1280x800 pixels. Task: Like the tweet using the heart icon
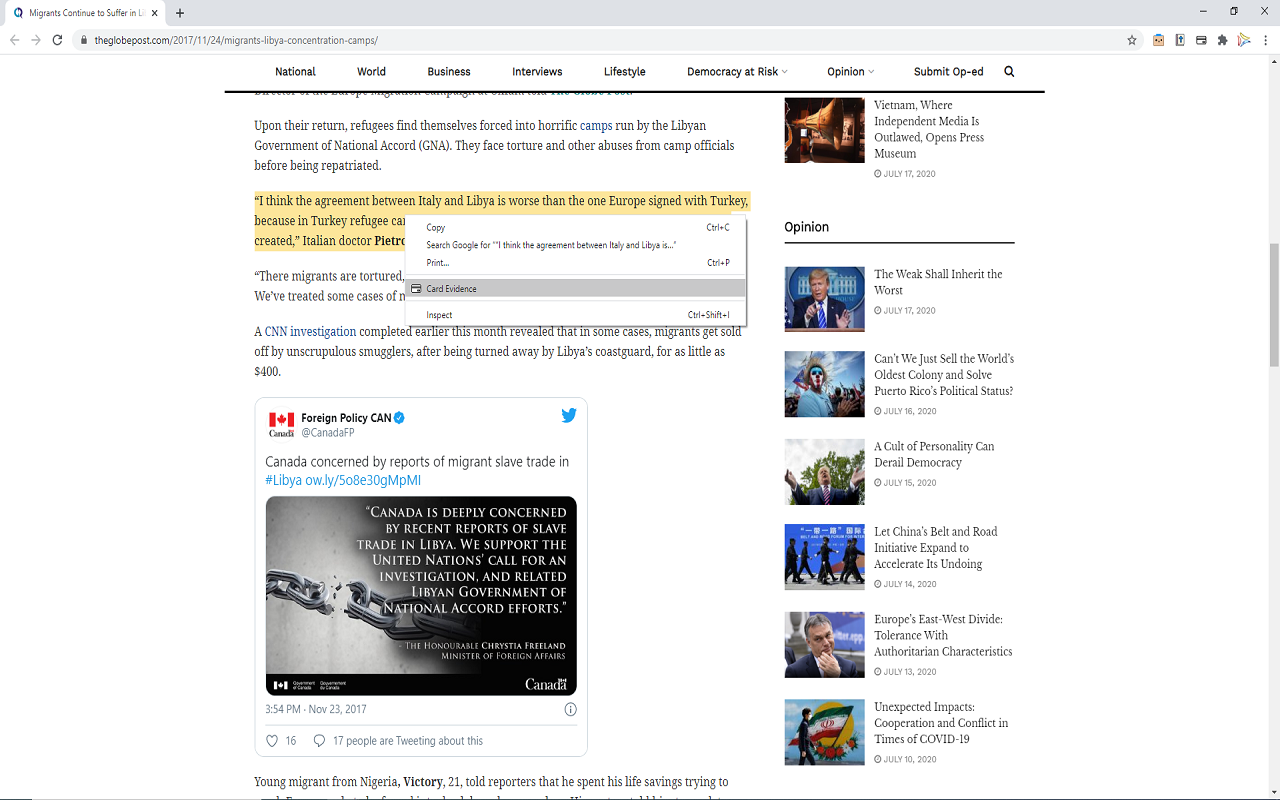(272, 741)
